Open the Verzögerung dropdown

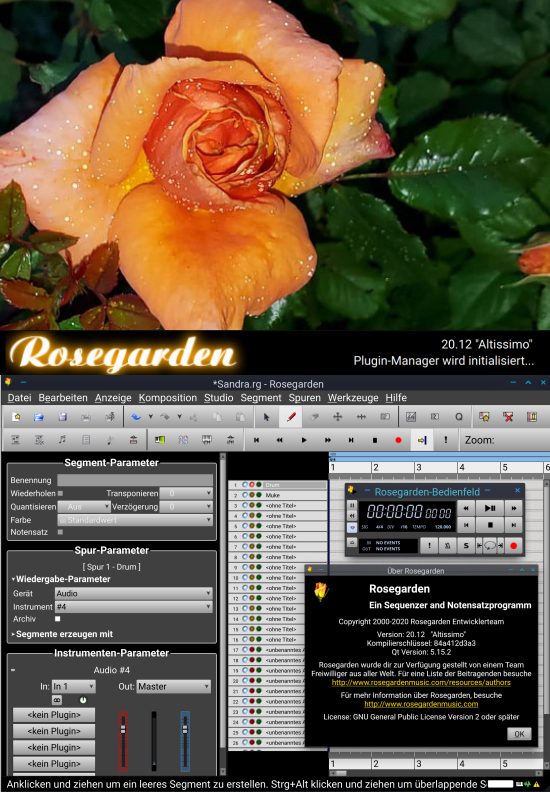[x=186, y=506]
